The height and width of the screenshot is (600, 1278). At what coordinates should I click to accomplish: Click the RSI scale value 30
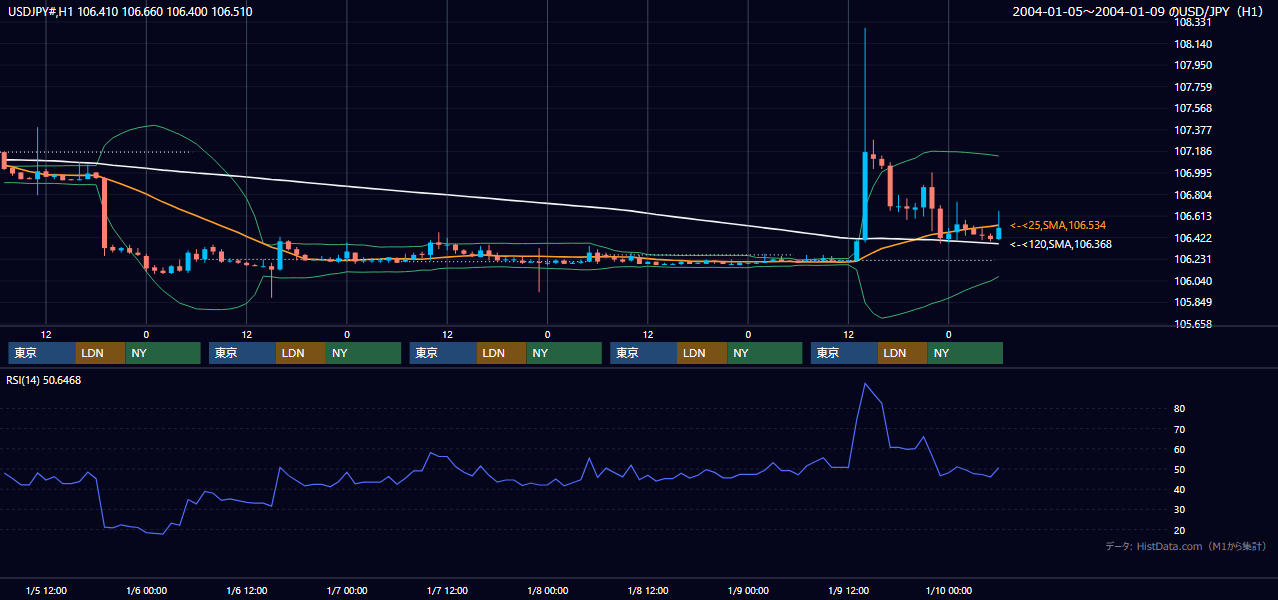(1179, 510)
